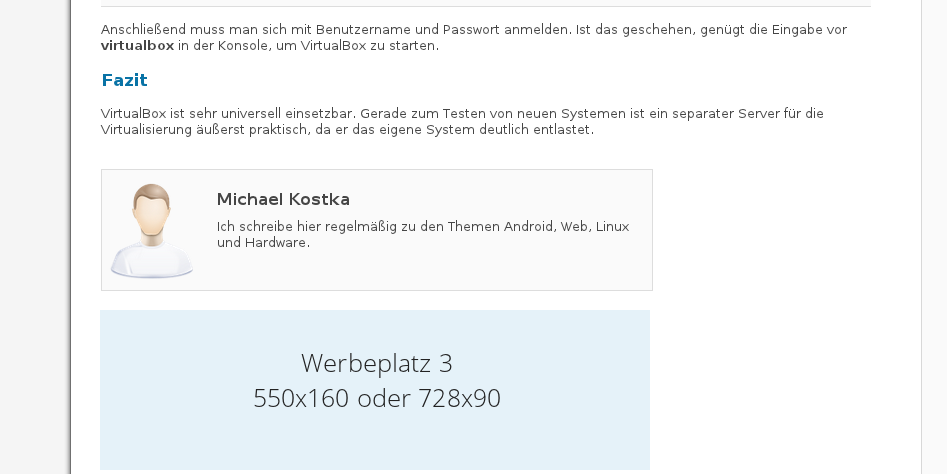947x474 pixels.
Task: Click the word "Android" in the author bio
Action: pos(529,227)
